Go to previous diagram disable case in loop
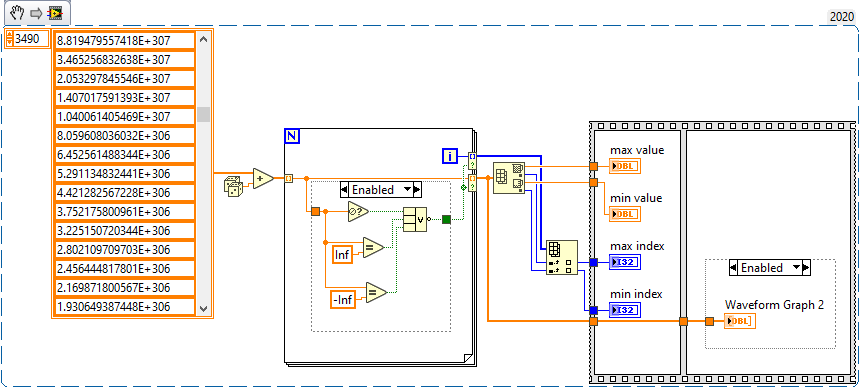 345,190
